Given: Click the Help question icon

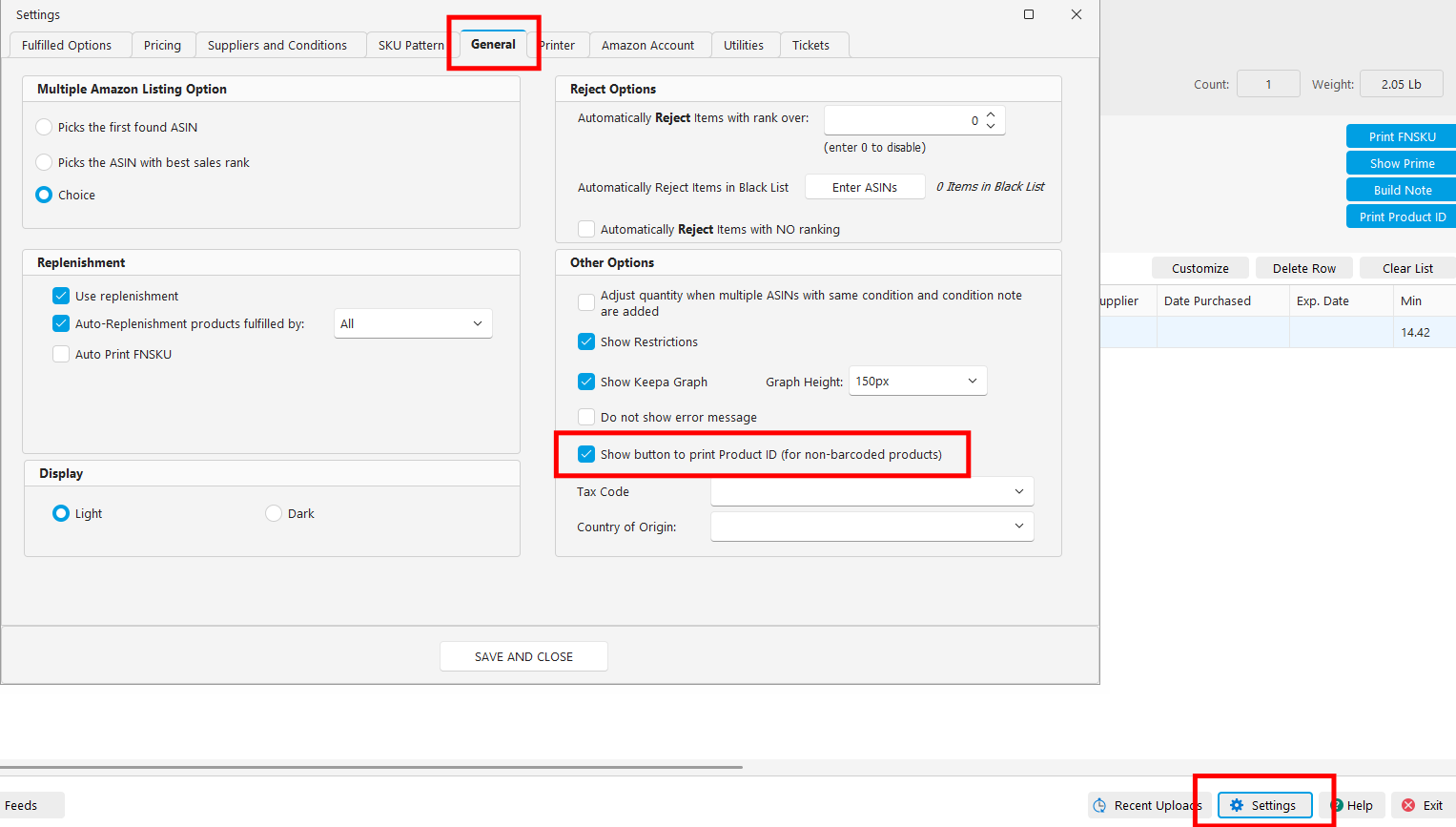Looking at the screenshot, I should point(1337,805).
